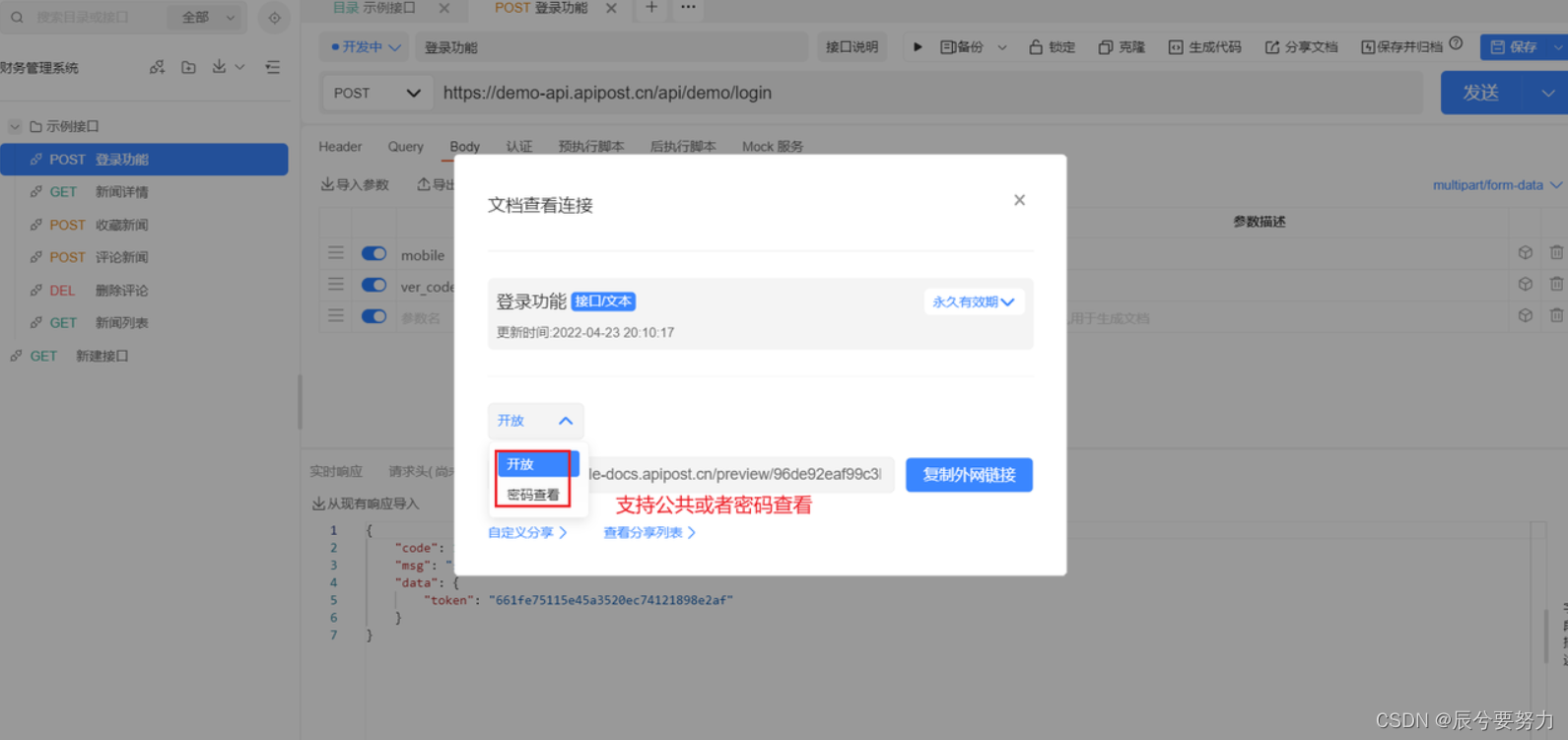Click the 分享文档 share document button
1568x740 pixels.
[1301, 46]
